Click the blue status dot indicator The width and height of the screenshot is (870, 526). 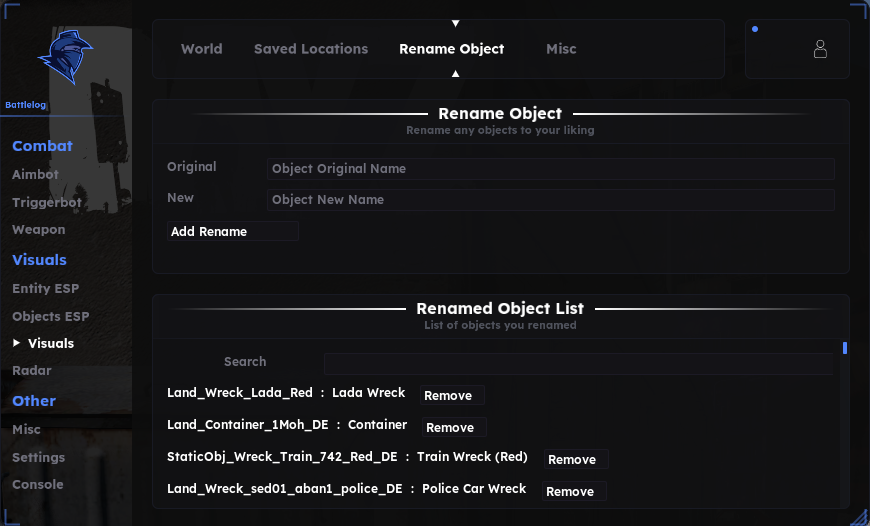[755, 29]
